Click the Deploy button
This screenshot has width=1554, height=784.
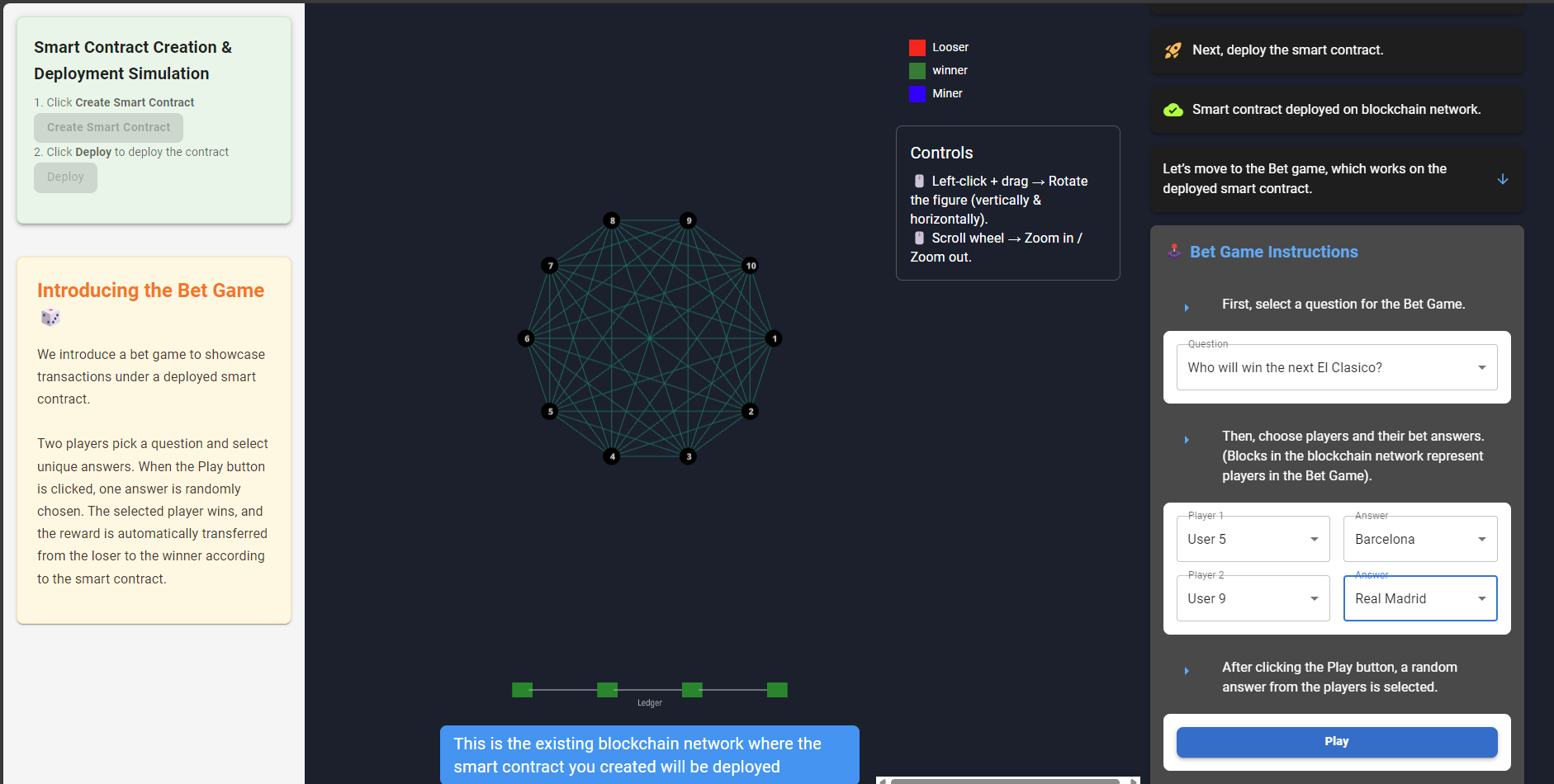[x=65, y=177]
